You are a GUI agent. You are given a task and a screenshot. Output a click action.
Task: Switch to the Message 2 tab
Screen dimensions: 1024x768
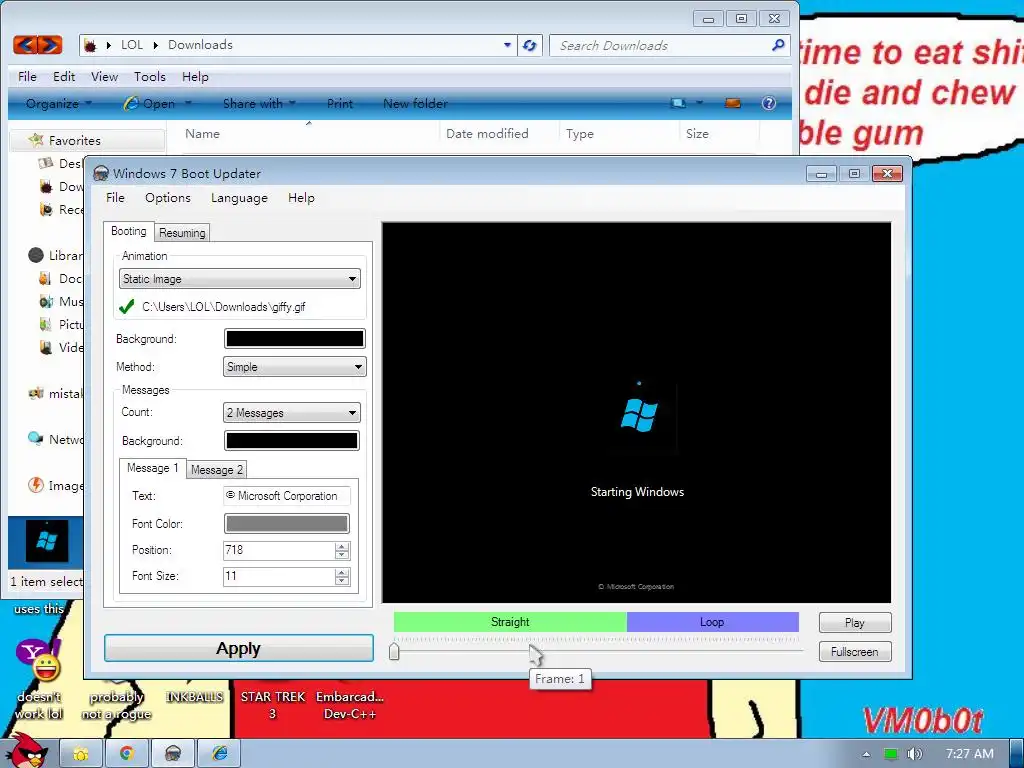(217, 470)
